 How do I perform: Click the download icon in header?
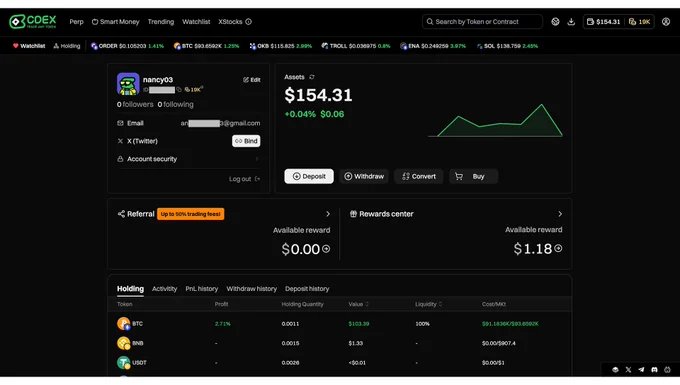click(571, 22)
